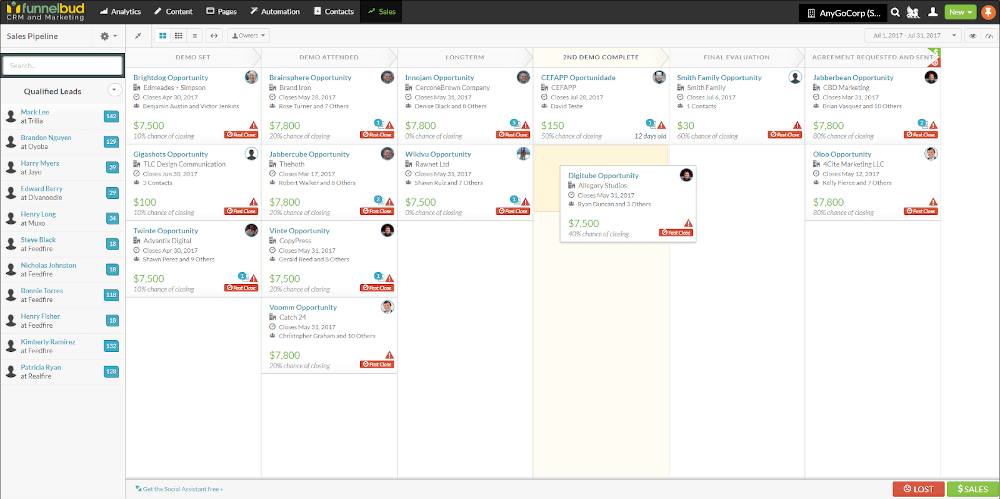Click warning triangle on Vinte Opportunity
Screen dimensions: 1000x499
pyautogui.click(x=389, y=279)
